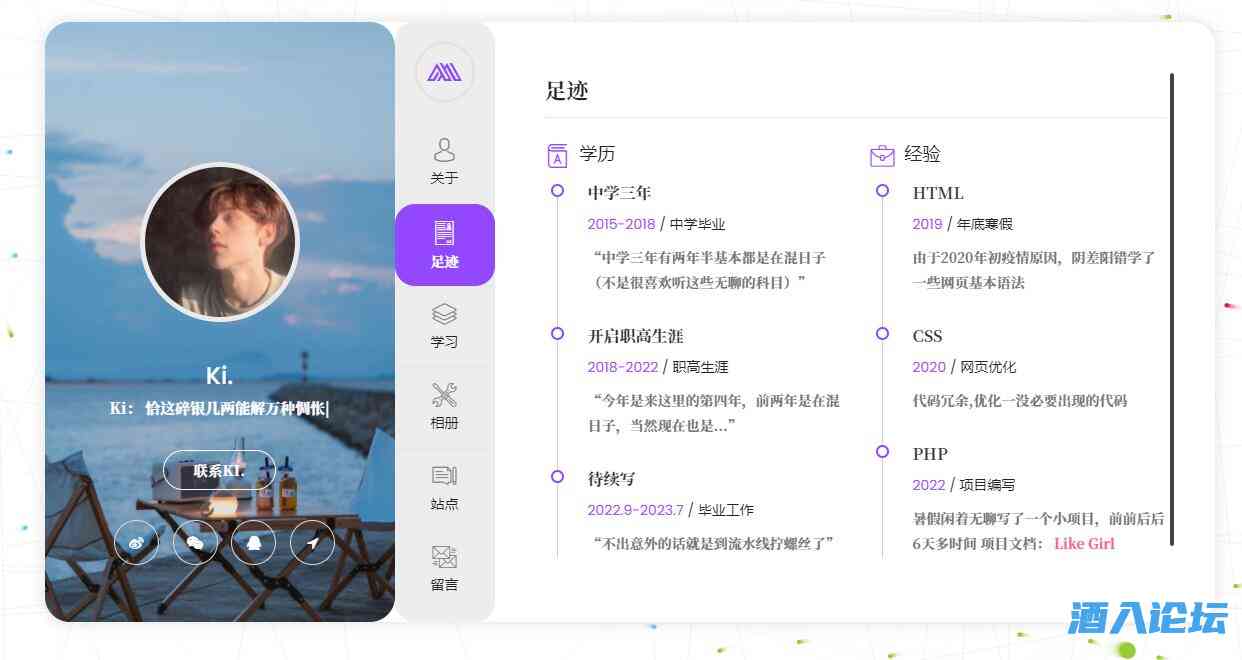The height and width of the screenshot is (660, 1242).
Task: Click the vertical scrollbar on right
Action: [x=1172, y=309]
